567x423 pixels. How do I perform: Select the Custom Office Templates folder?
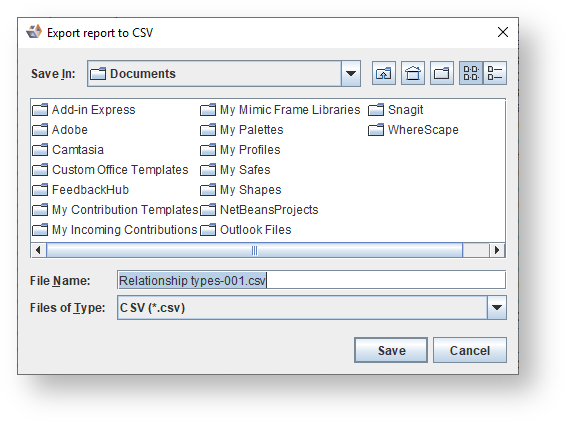(110, 170)
